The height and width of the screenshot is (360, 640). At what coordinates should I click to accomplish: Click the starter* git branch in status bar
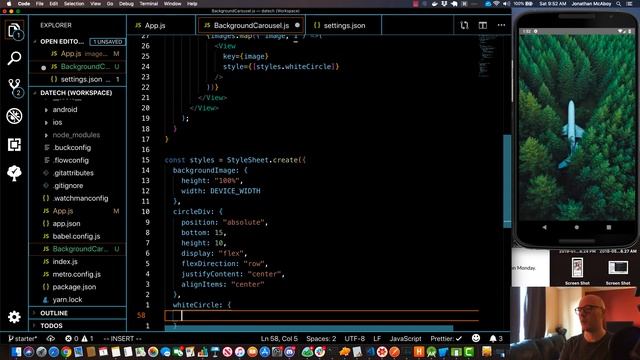tap(23, 338)
